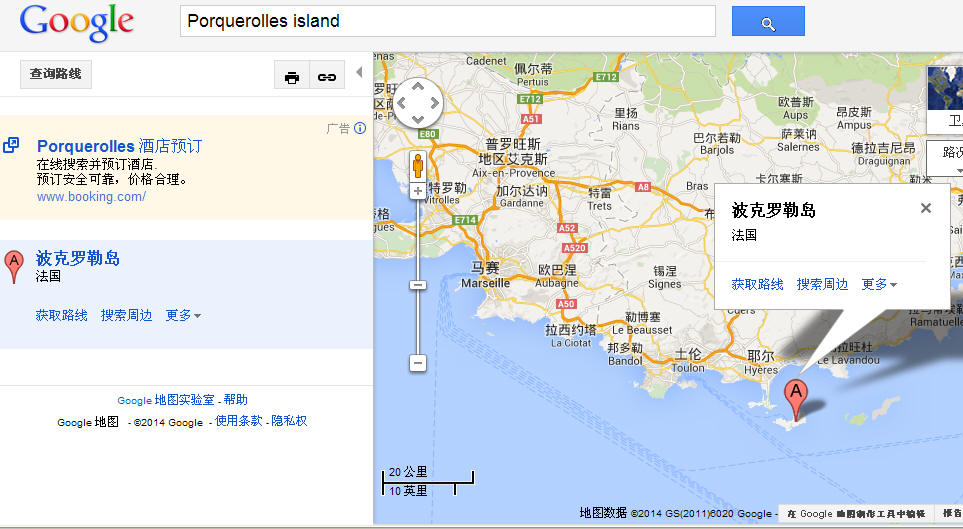Screen dimensions: 963x529
Task: Click the search field with Porquerolles island
Action: pyautogui.click(x=448, y=21)
